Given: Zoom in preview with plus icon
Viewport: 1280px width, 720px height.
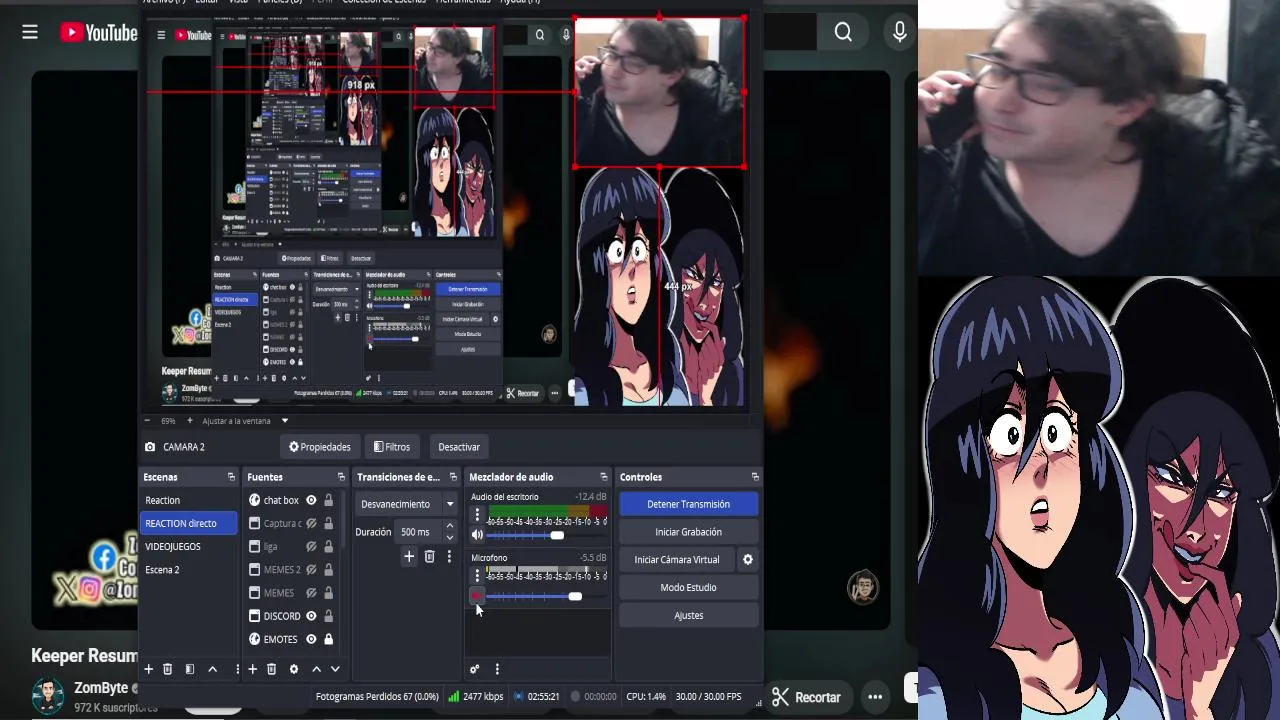Looking at the screenshot, I should 189,421.
